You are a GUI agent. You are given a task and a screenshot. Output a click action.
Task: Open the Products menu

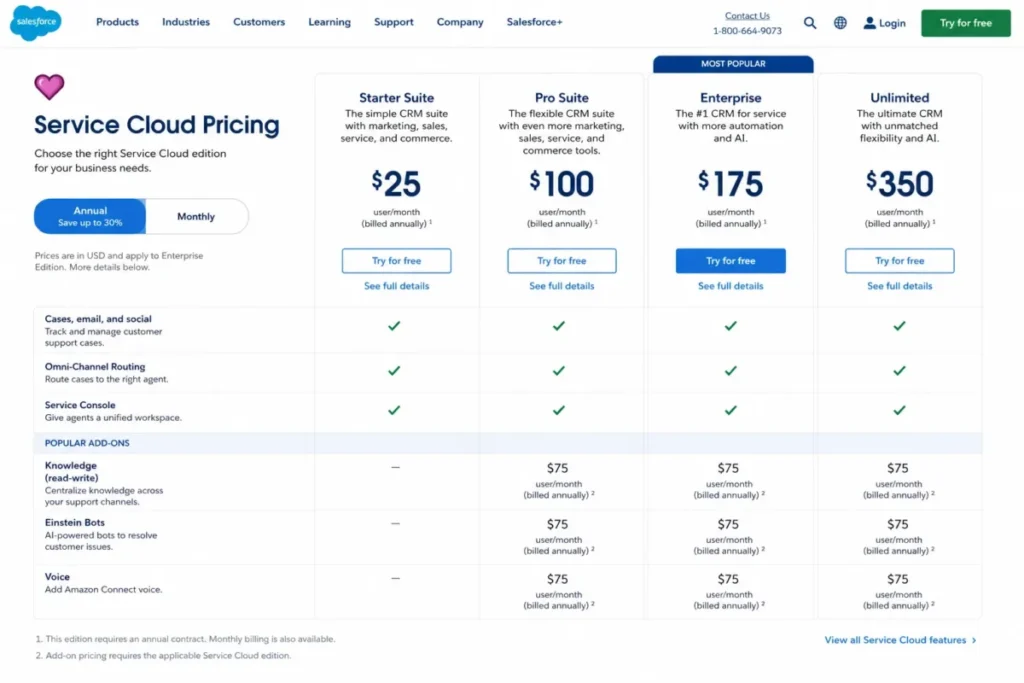point(118,22)
